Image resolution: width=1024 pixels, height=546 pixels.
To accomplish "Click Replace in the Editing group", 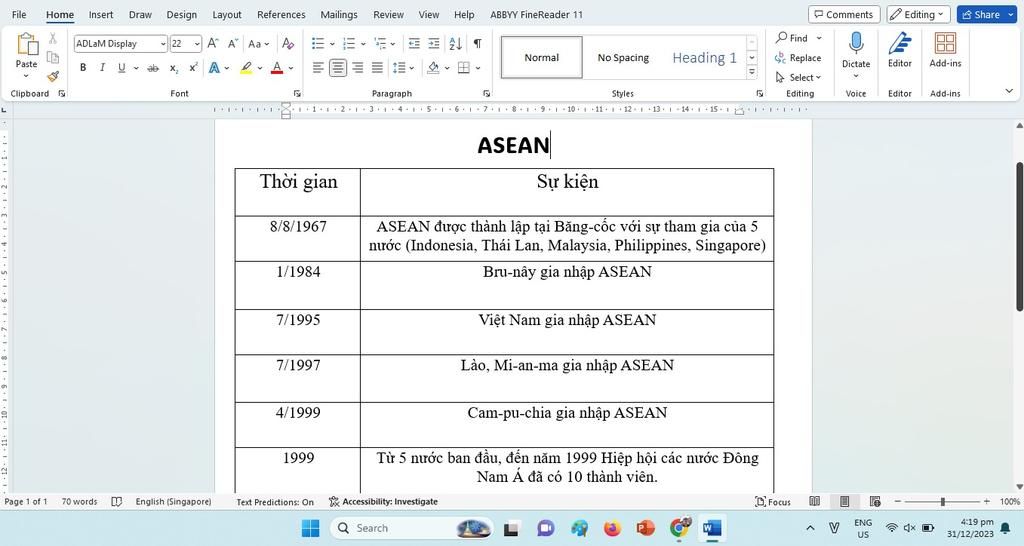I will pyautogui.click(x=798, y=57).
